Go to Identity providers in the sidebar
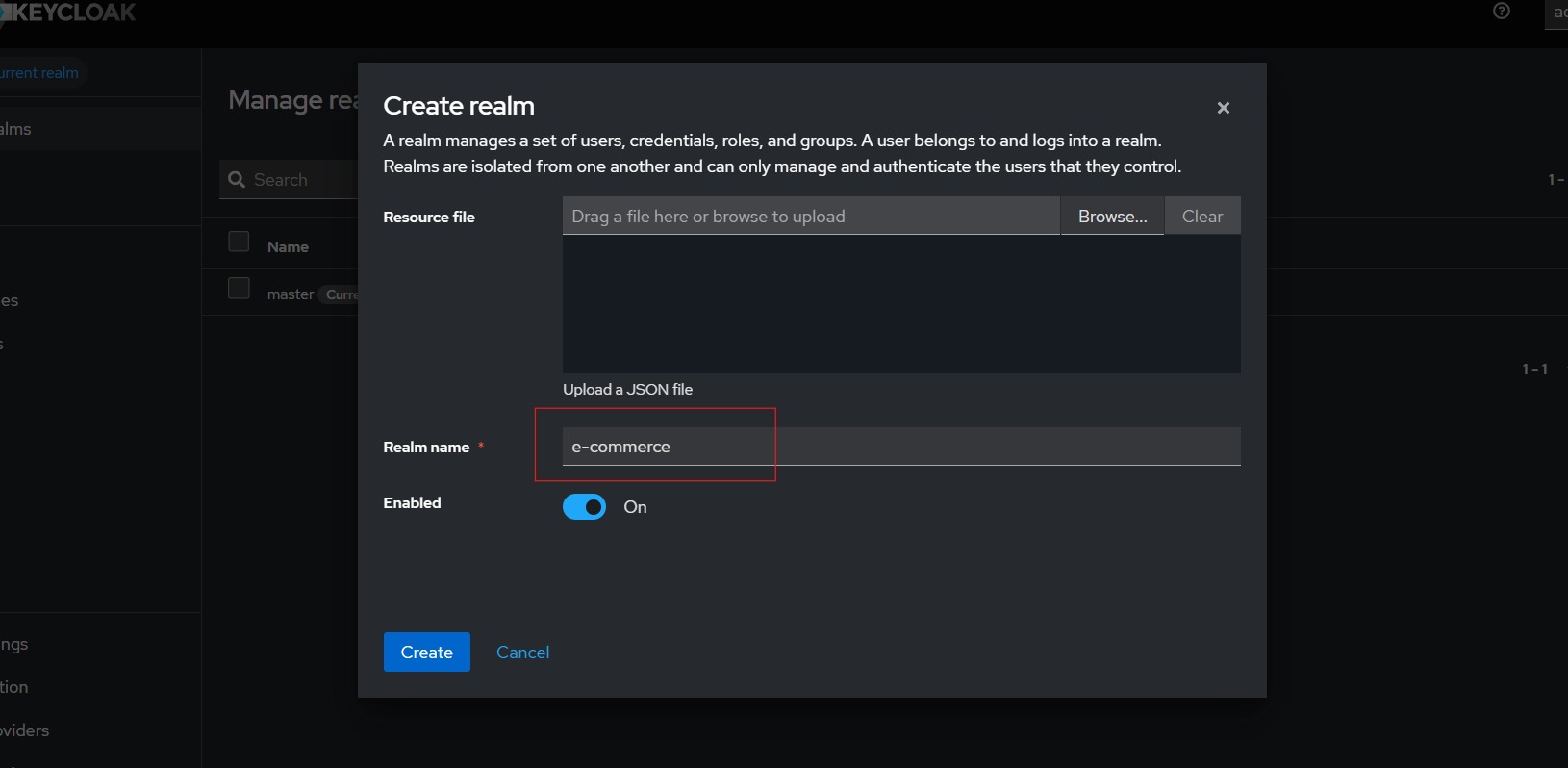This screenshot has height=768, width=1568. coord(25,730)
